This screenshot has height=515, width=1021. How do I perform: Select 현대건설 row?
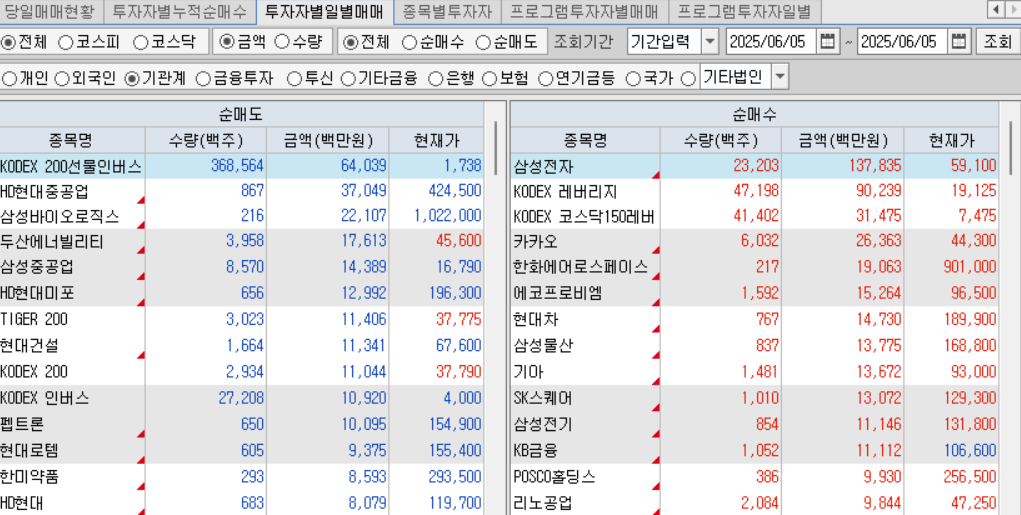click(x=242, y=346)
